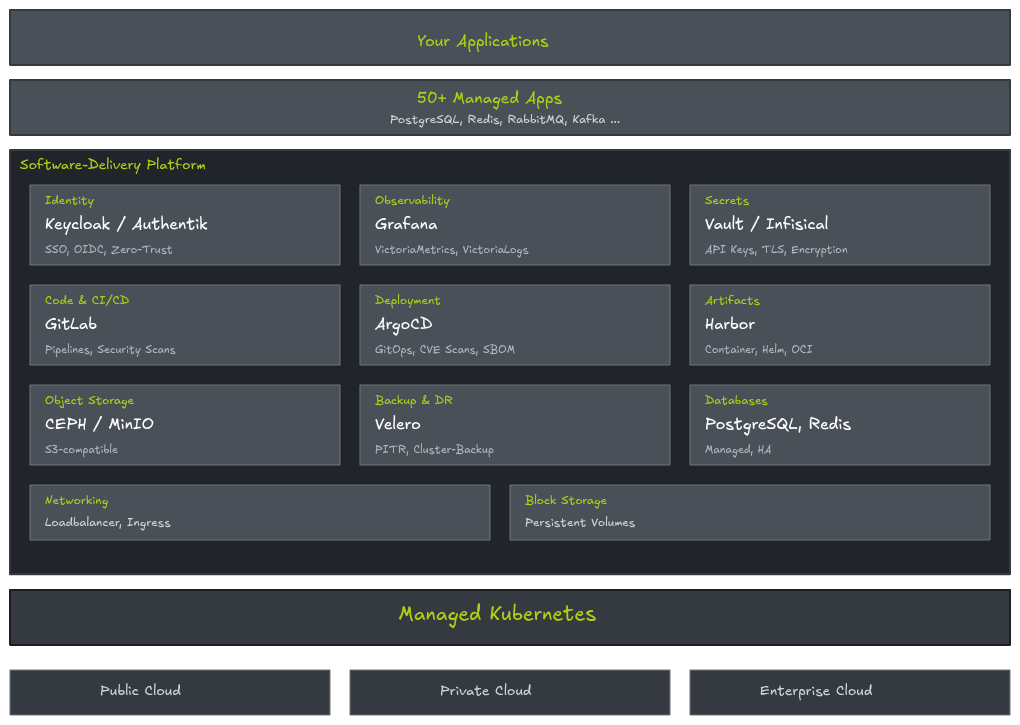
Task: Choose the Private Cloud box
Action: (x=509, y=692)
